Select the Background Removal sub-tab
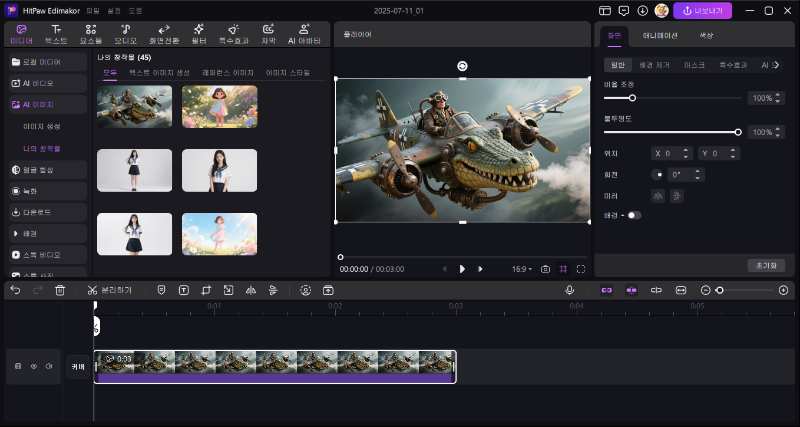 tap(655, 65)
